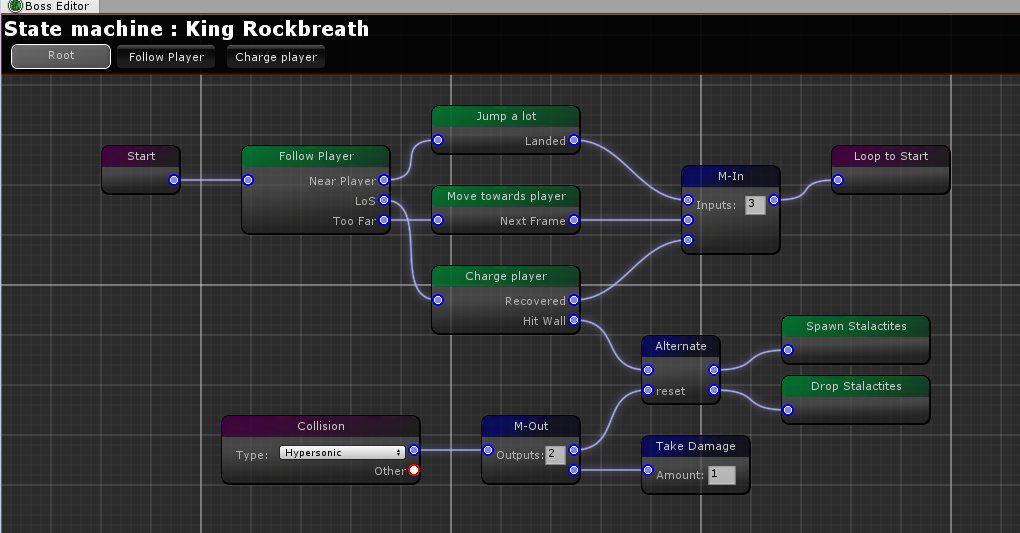This screenshot has width=1020, height=533.
Task: Click the M-Out Outputs number field
Action: pyautogui.click(x=555, y=455)
